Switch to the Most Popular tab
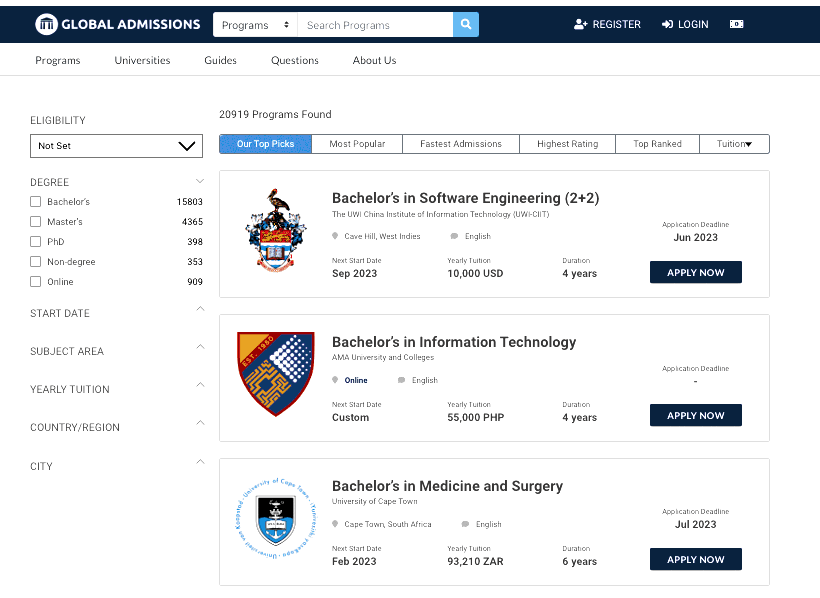Image resolution: width=820 pixels, height=598 pixels. (x=357, y=144)
